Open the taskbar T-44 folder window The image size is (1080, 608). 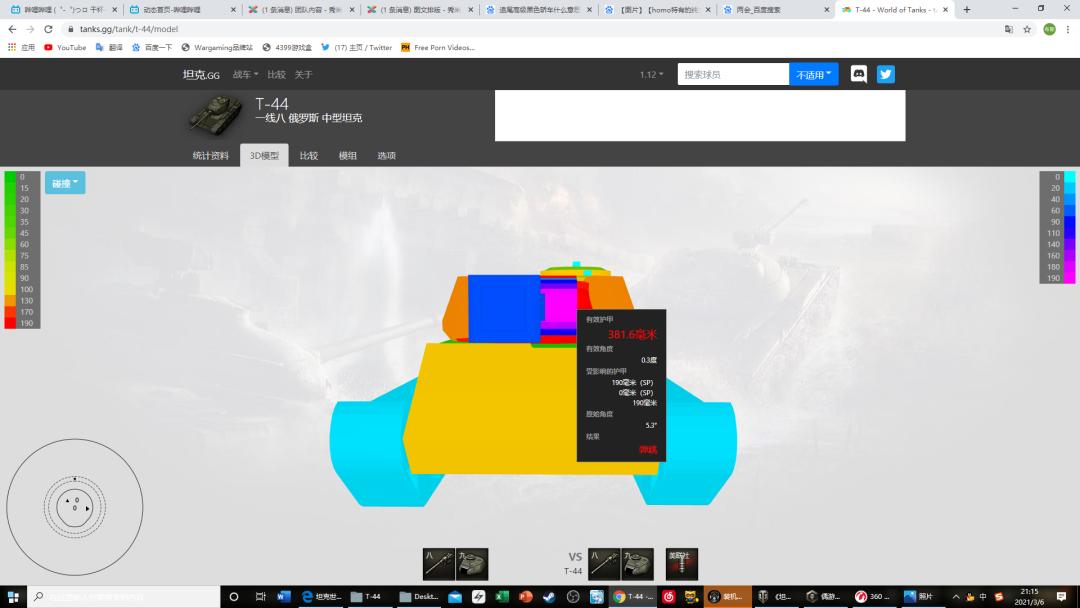click(366, 596)
